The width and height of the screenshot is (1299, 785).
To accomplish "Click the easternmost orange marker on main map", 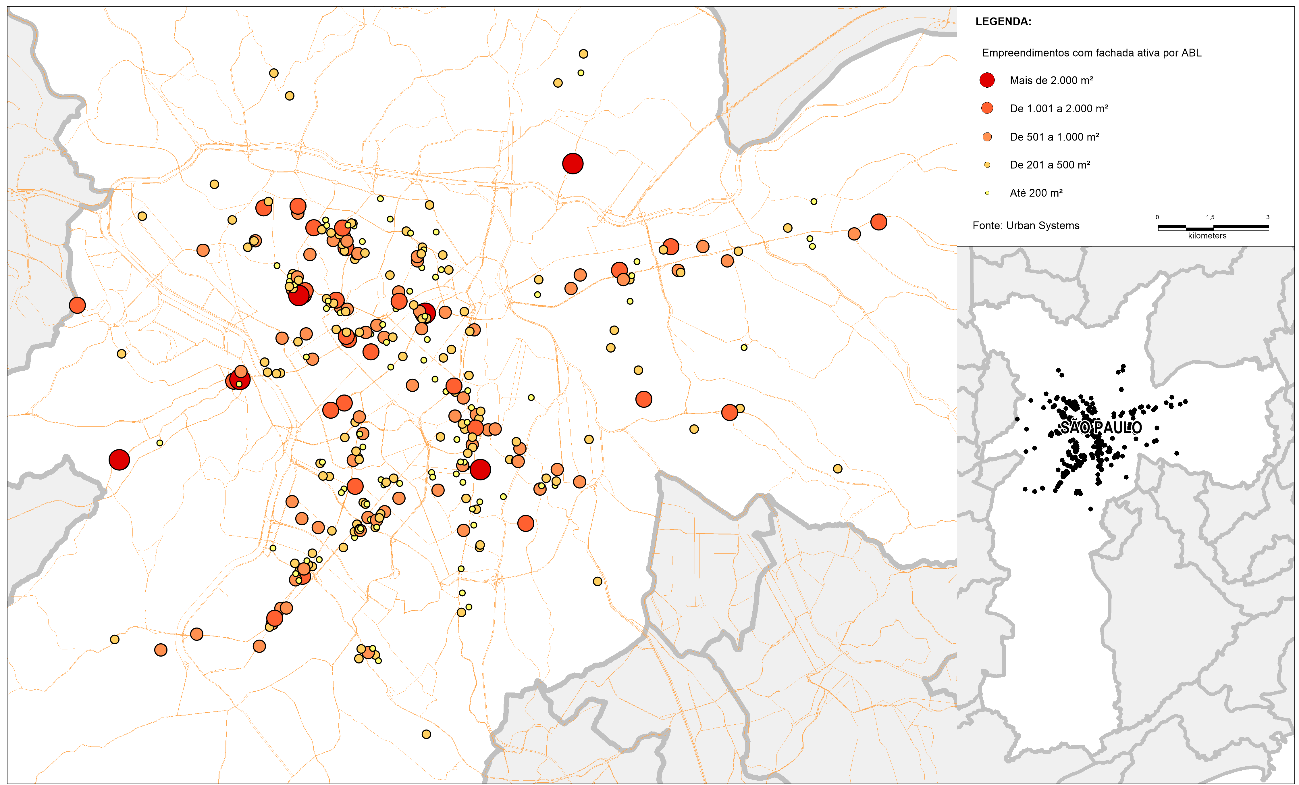I will click(x=879, y=222).
